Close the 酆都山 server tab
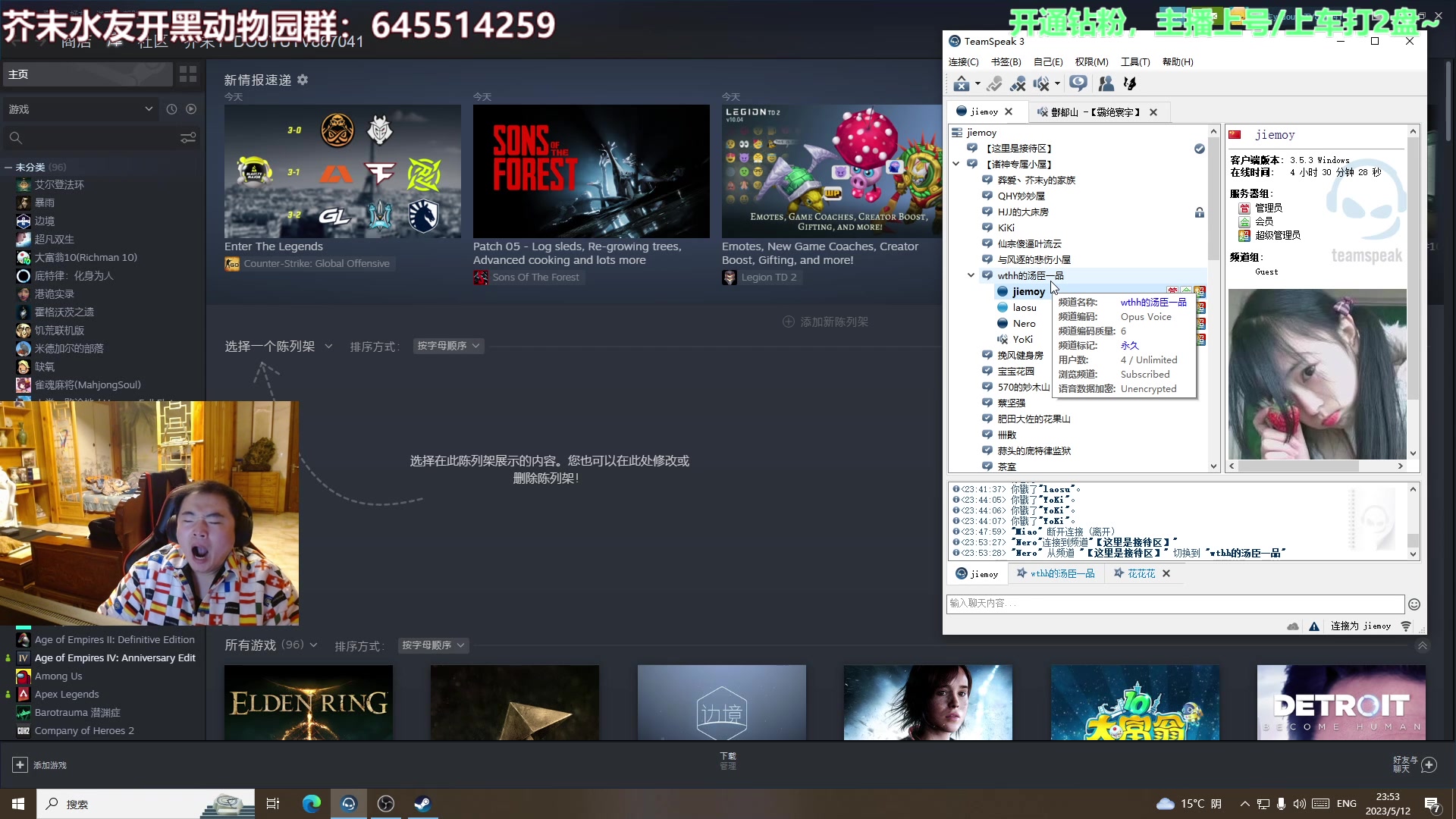Screen dimensions: 1456x819 pyautogui.click(x=1153, y=112)
